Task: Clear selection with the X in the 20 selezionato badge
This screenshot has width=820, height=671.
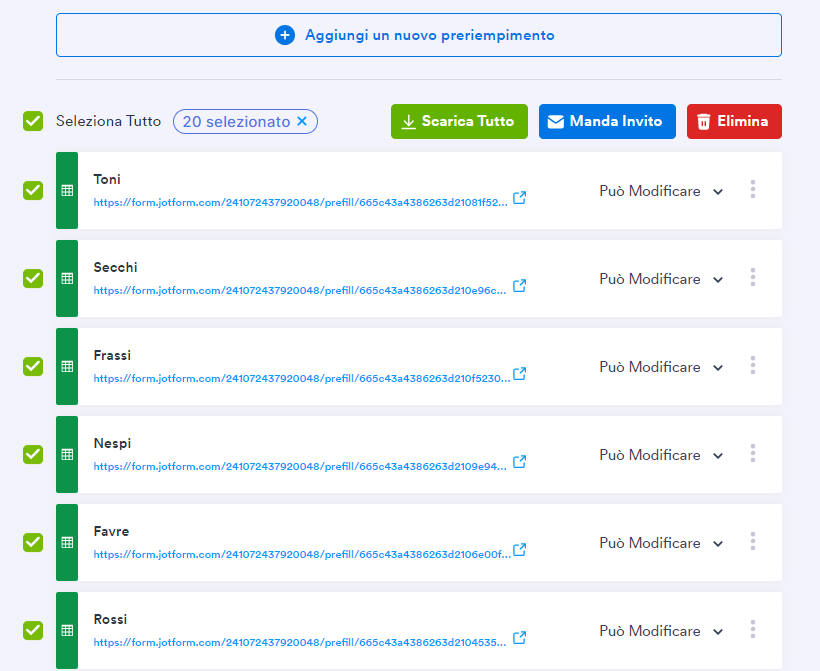Action: (302, 121)
